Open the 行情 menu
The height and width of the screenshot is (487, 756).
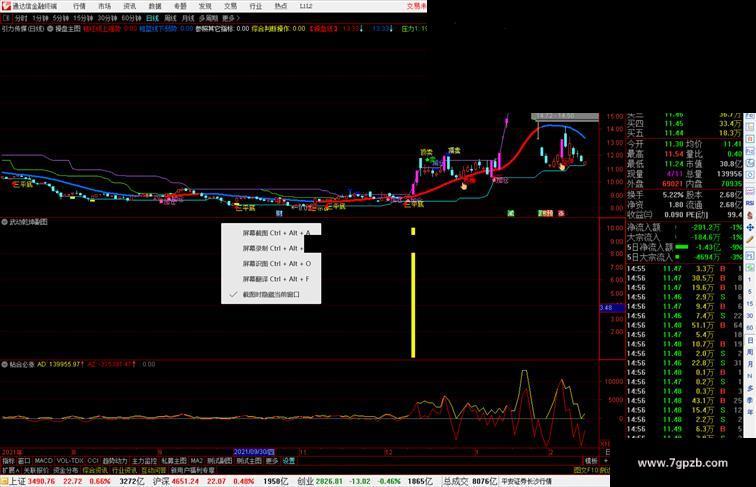tap(79, 6)
